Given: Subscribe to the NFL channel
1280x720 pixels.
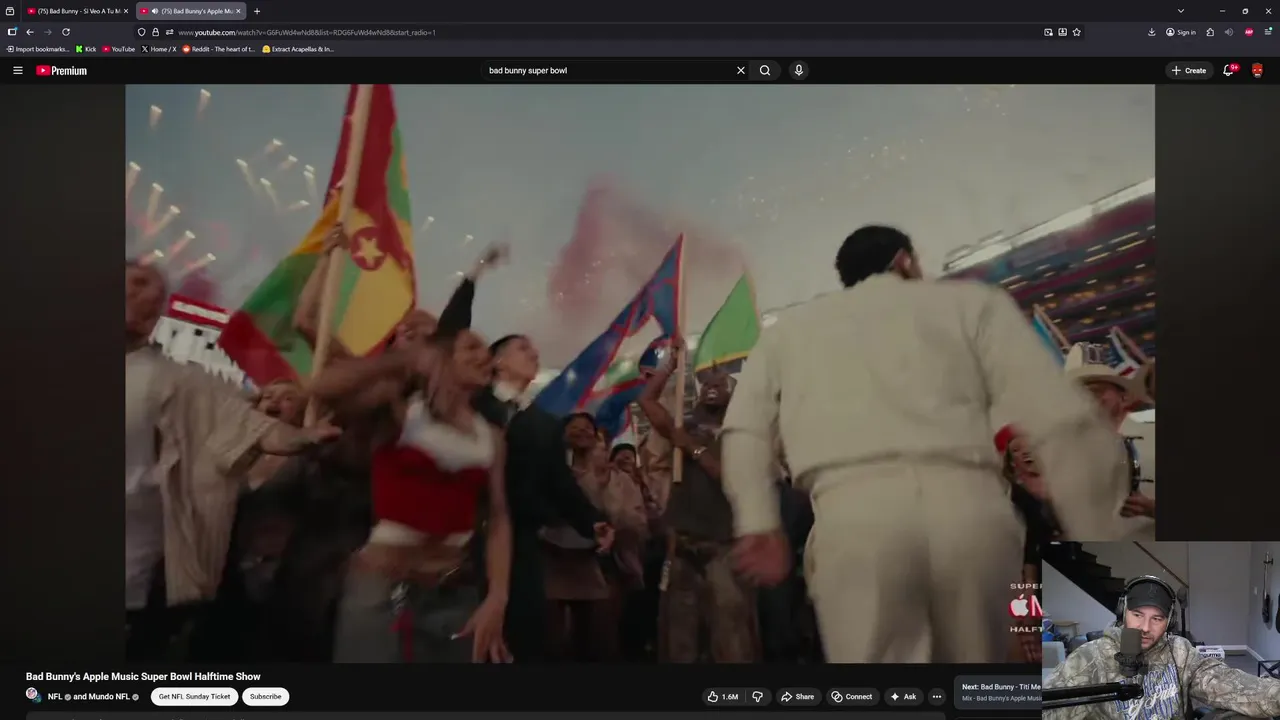Looking at the screenshot, I should coord(265,697).
